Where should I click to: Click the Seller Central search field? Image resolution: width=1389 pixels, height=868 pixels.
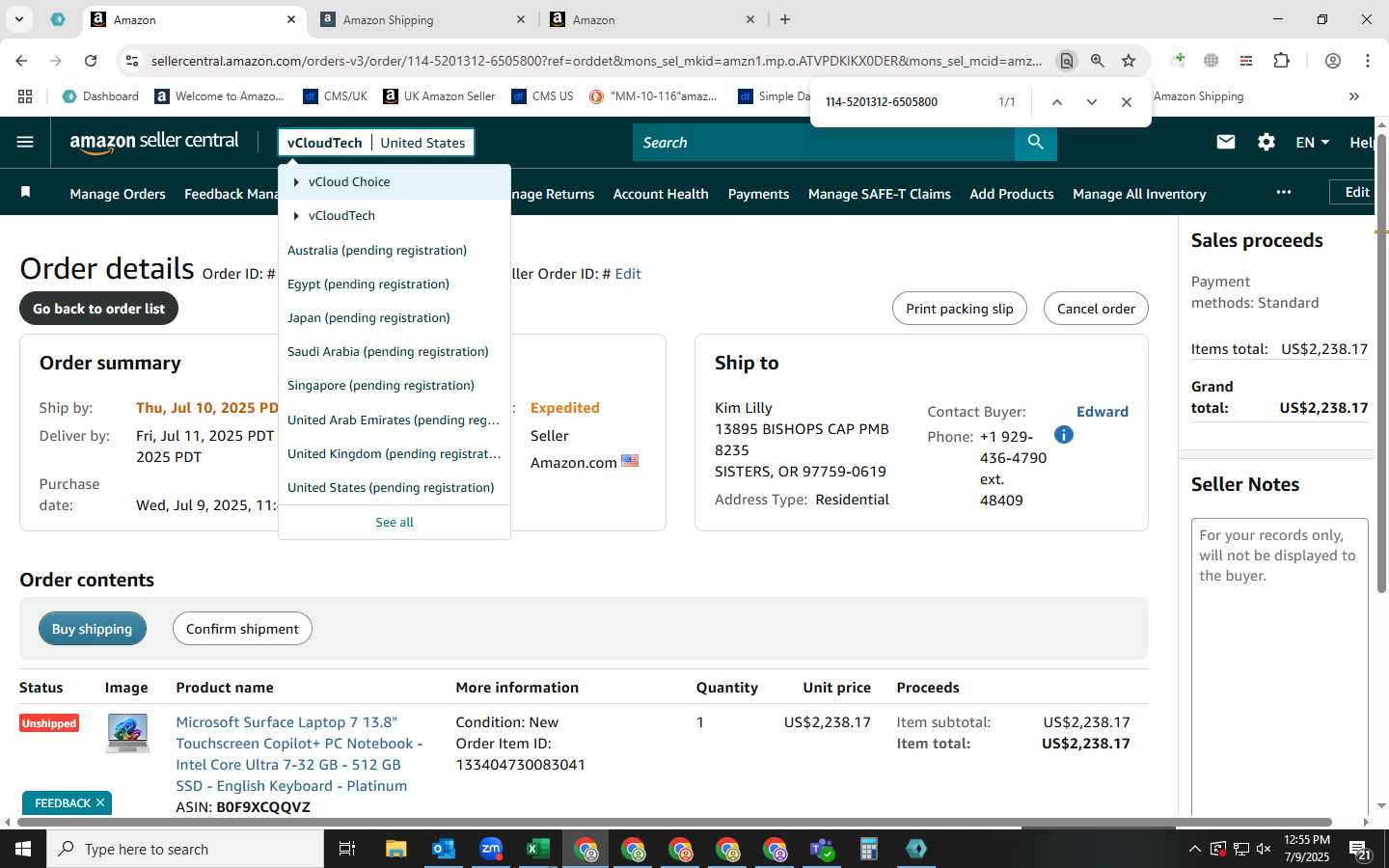(x=824, y=142)
